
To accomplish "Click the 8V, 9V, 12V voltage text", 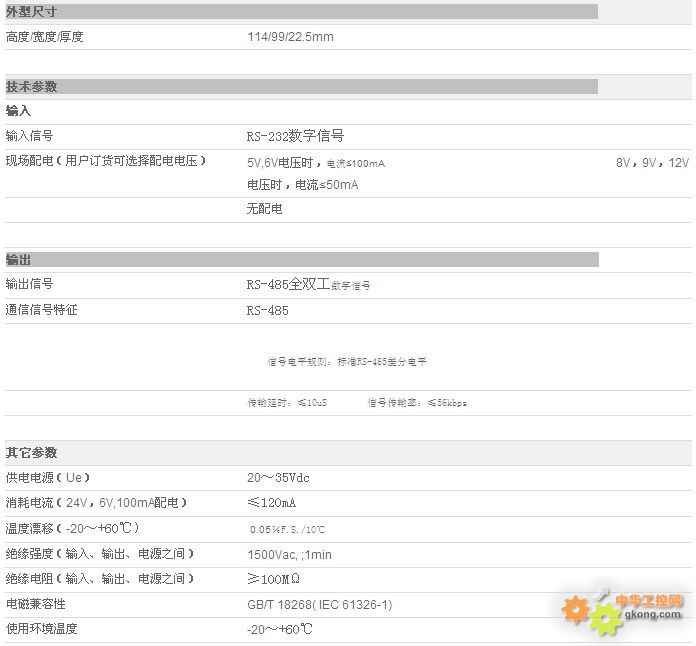I will (652, 162).
